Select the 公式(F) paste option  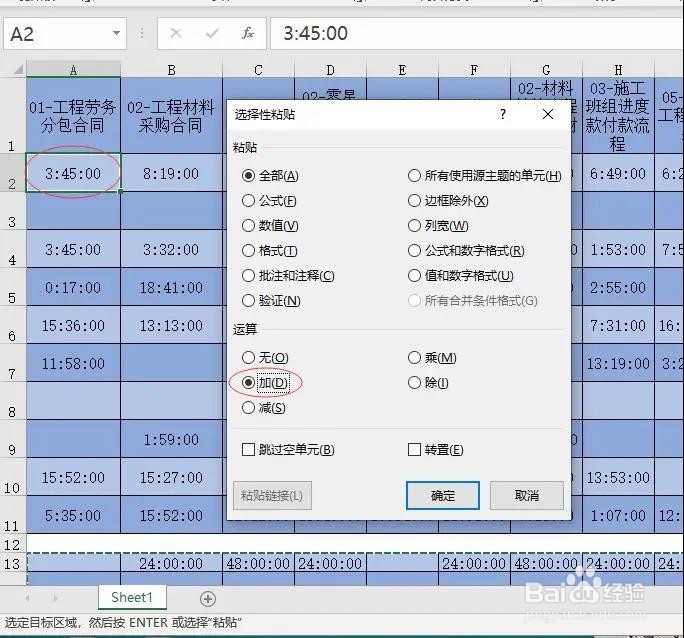click(269, 201)
